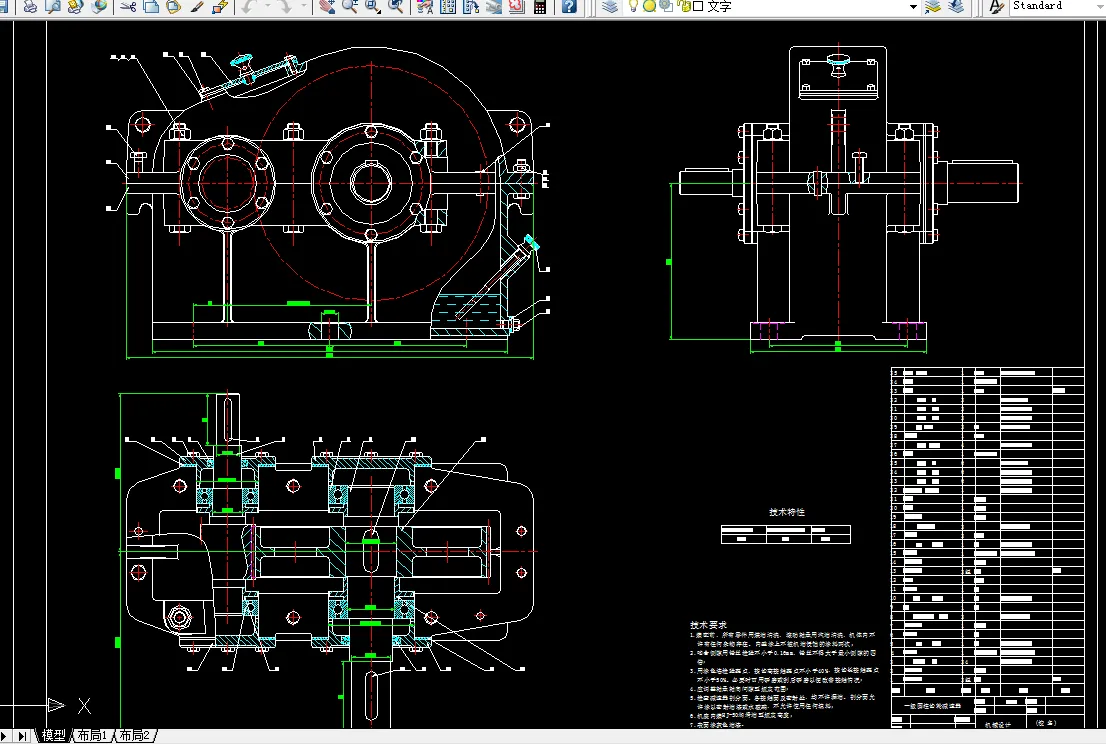The height and width of the screenshot is (745, 1106).
Task: Click the white color swatch of 文字 layer
Action: pyautogui.click(x=697, y=6)
